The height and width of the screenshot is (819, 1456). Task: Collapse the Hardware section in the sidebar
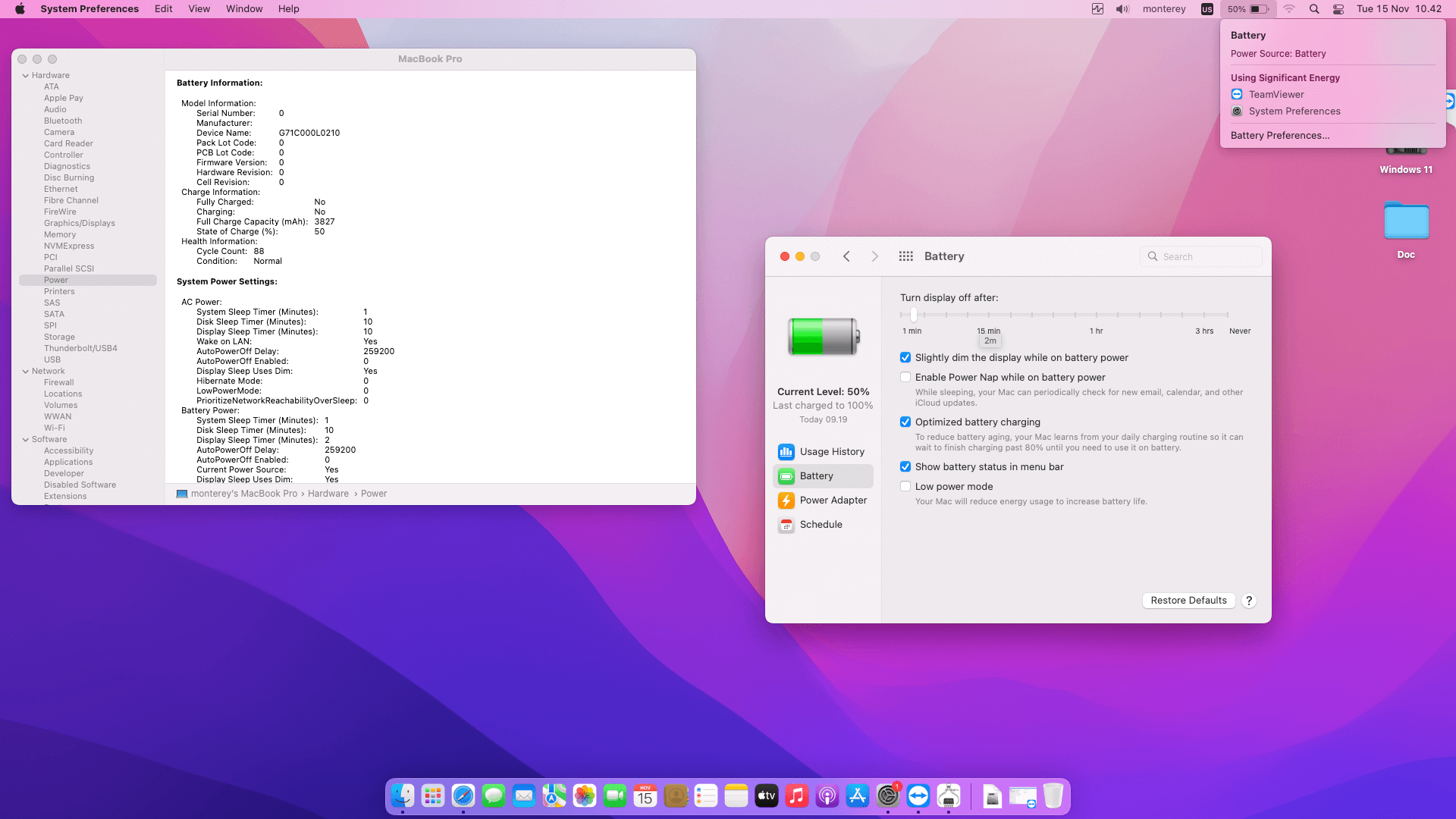pyautogui.click(x=26, y=76)
